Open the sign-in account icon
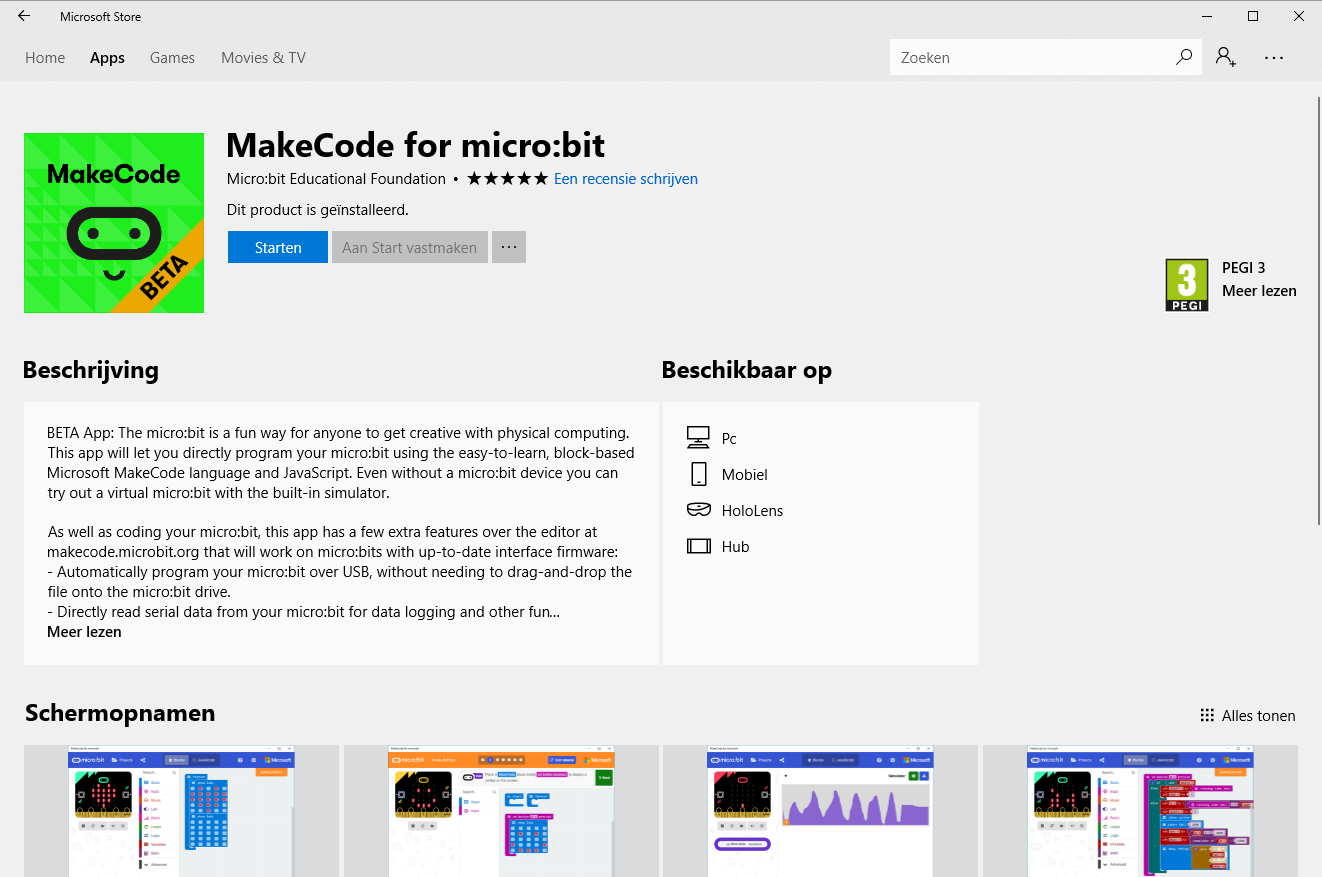1322x877 pixels. click(x=1225, y=58)
